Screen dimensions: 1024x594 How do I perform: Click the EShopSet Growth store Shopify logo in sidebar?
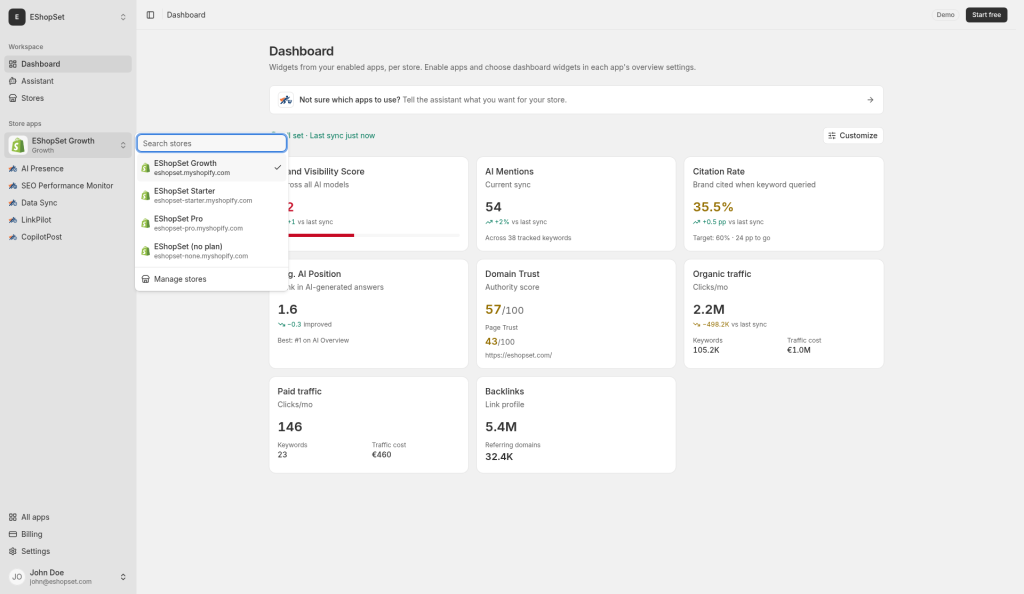point(18,145)
